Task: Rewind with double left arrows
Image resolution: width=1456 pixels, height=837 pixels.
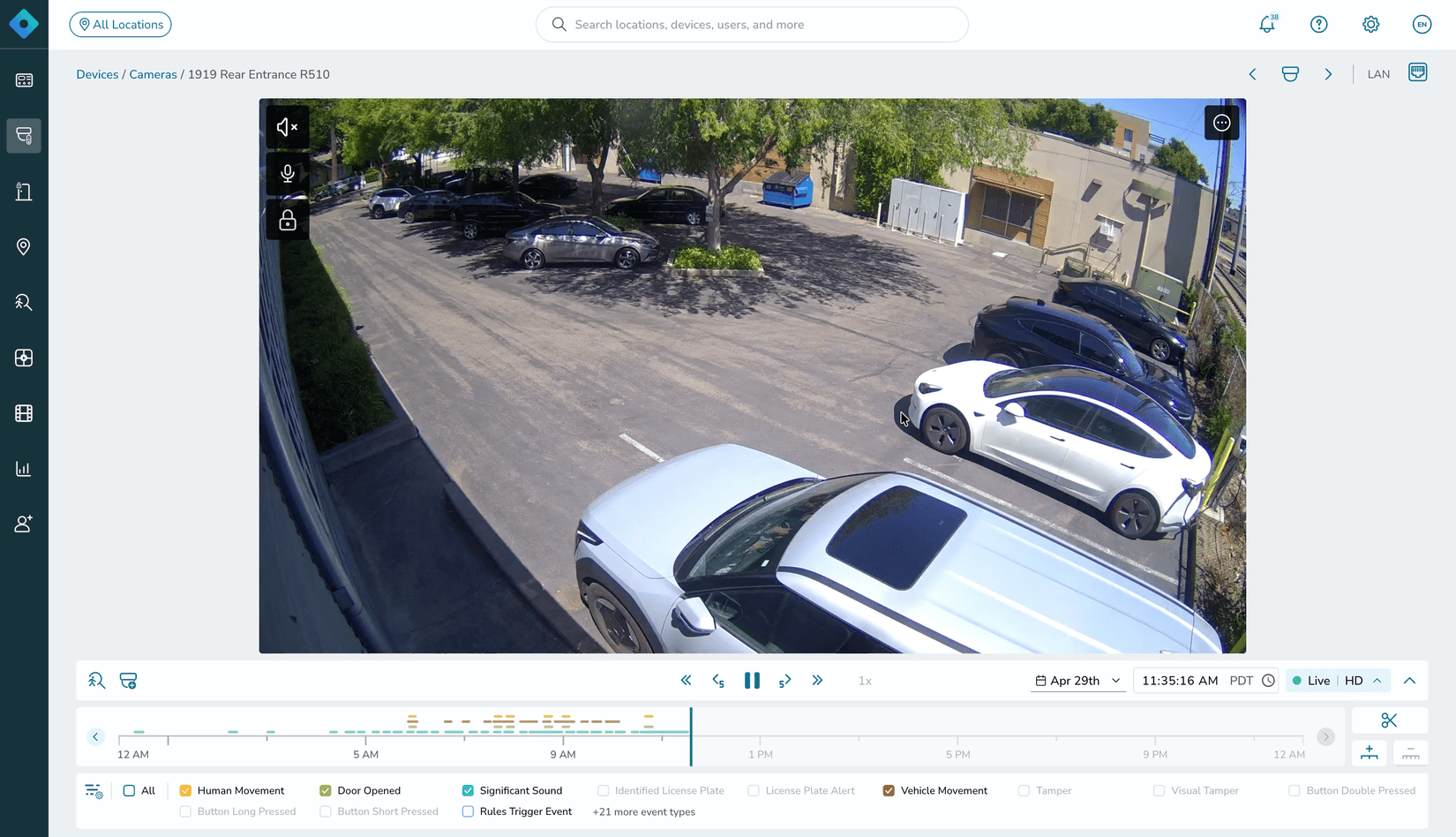Action: [687, 681]
